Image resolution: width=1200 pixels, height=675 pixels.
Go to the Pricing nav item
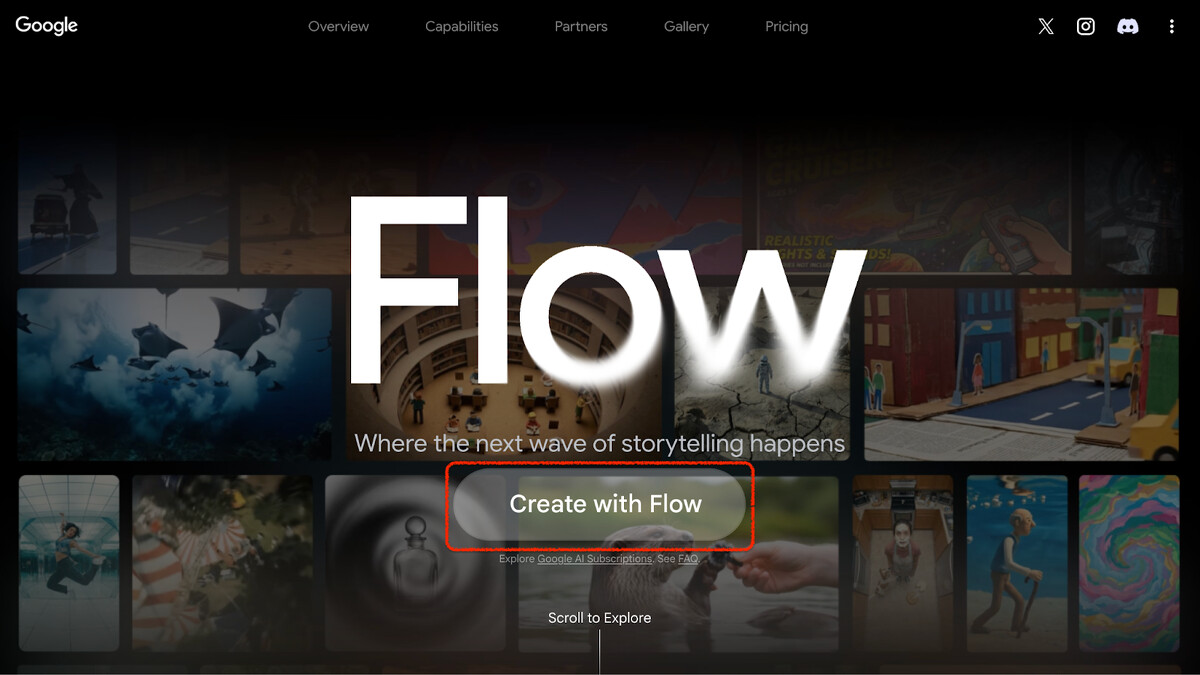pyautogui.click(x=787, y=27)
